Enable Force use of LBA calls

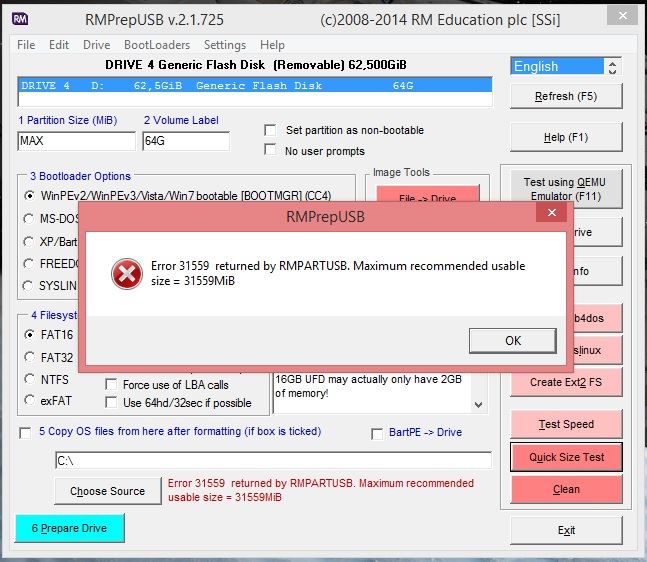pos(111,385)
